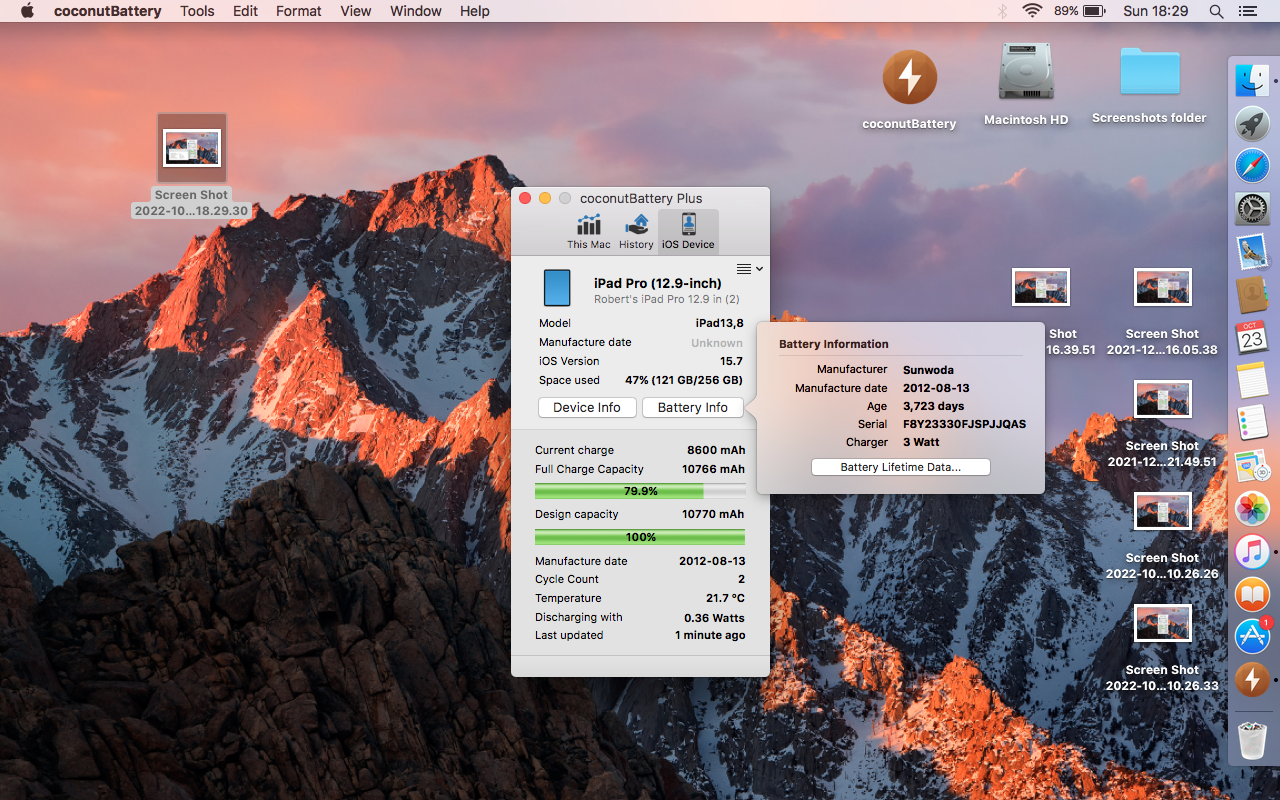This screenshot has height=800, width=1280.
Task: Click the model value iPad13,8
Action: (x=719, y=323)
